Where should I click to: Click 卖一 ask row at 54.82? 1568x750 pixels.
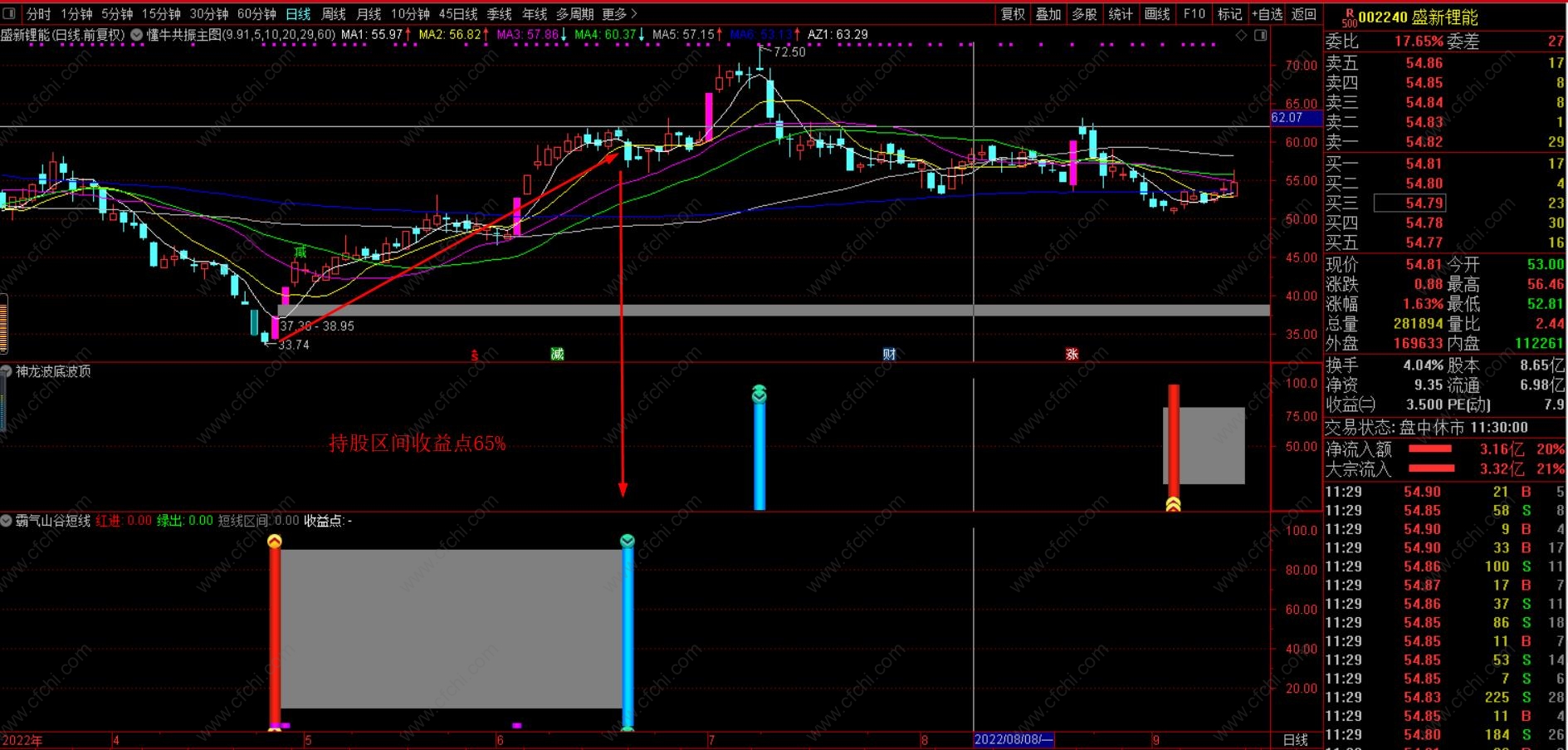pos(1445,142)
